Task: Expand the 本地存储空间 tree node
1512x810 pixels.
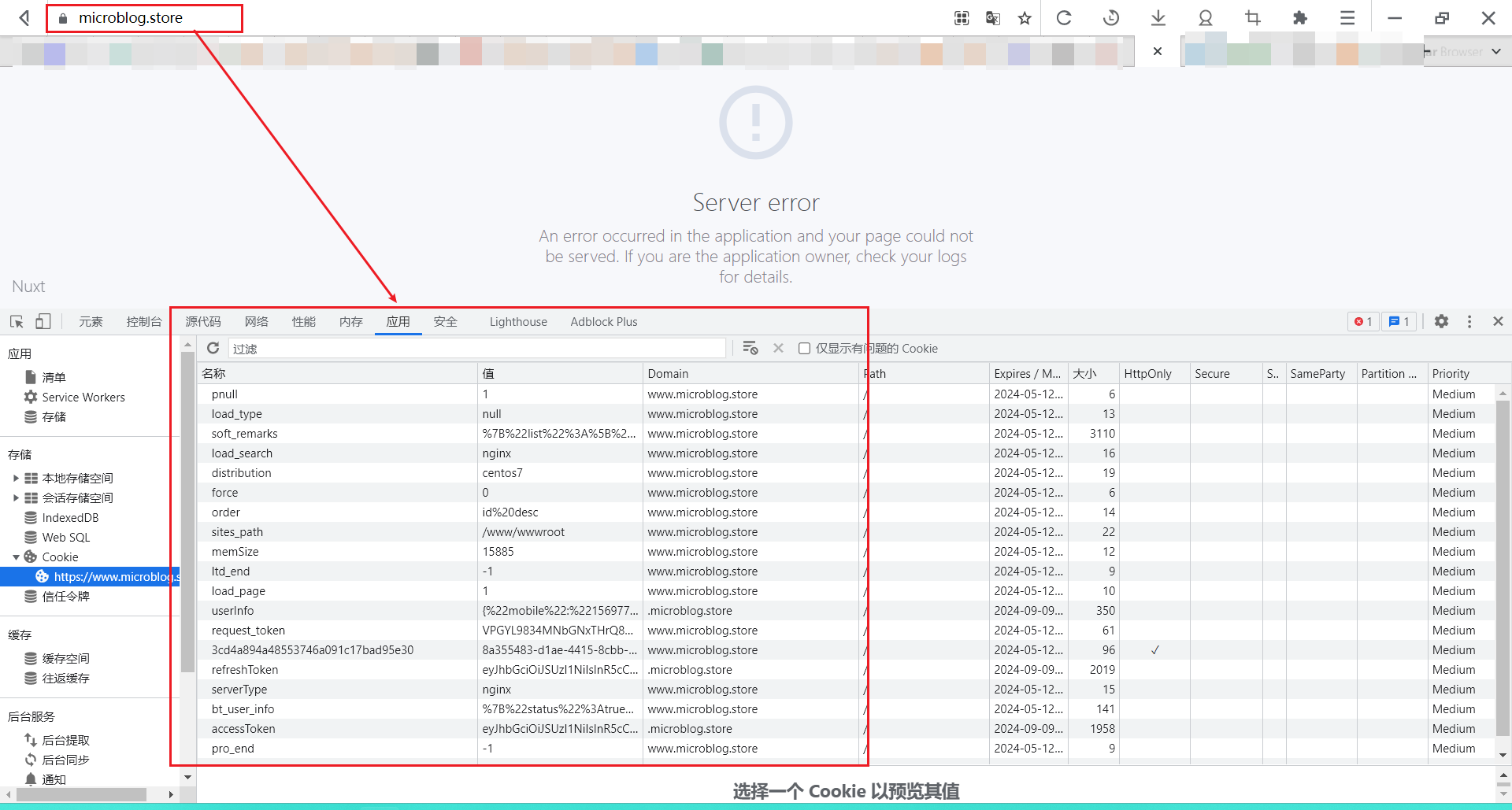Action: [x=16, y=478]
